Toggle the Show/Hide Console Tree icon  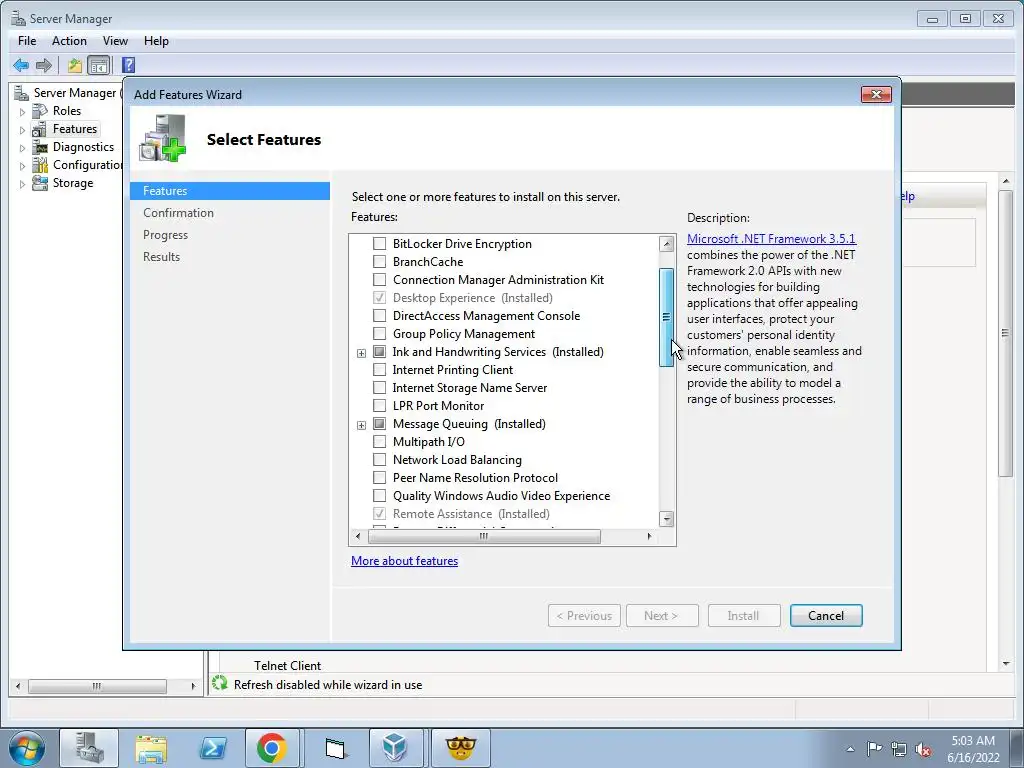[x=99, y=65]
